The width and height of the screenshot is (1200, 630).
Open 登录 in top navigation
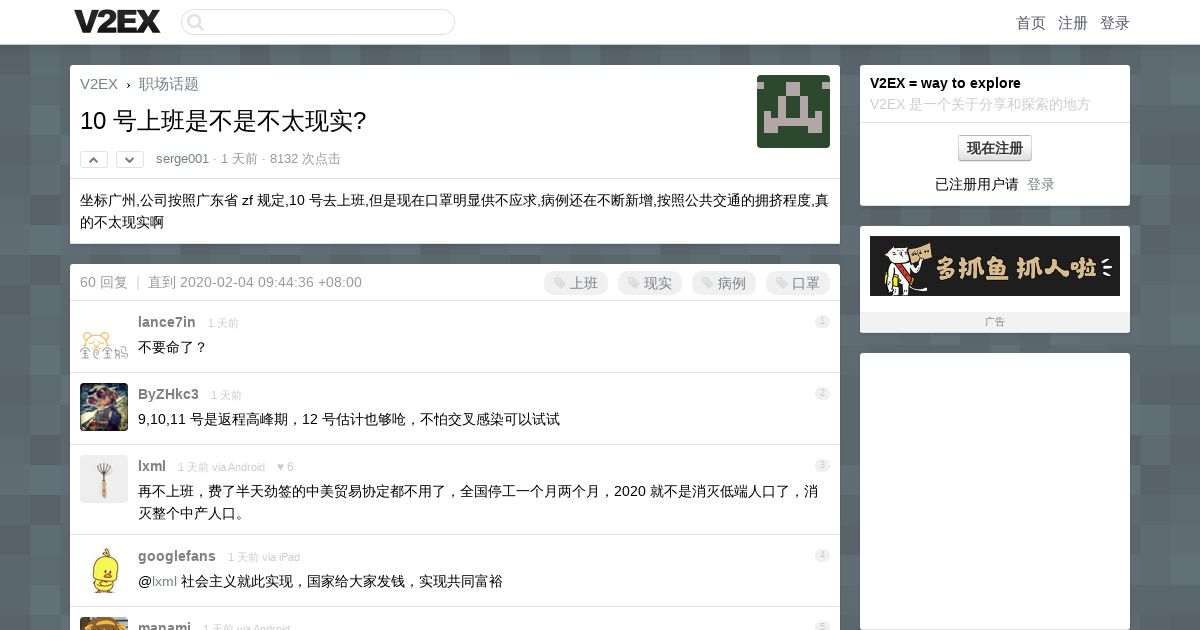[x=1115, y=23]
